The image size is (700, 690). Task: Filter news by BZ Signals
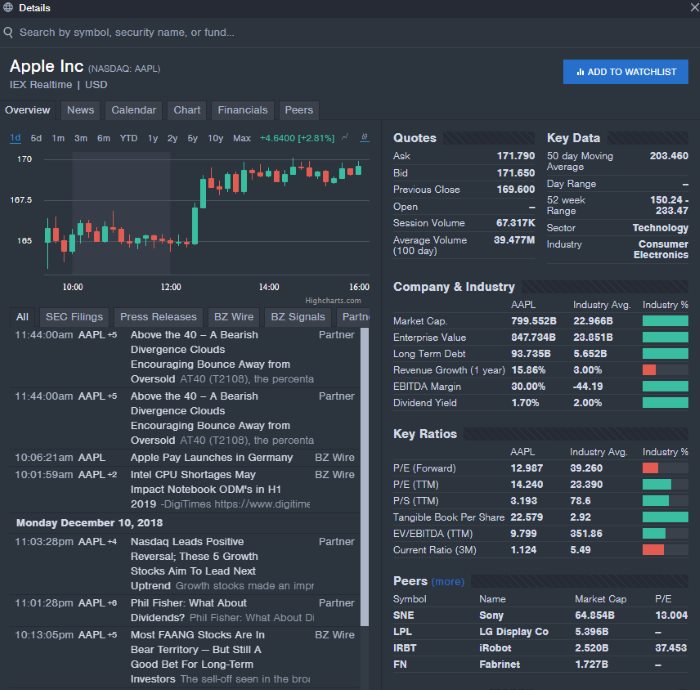298,317
